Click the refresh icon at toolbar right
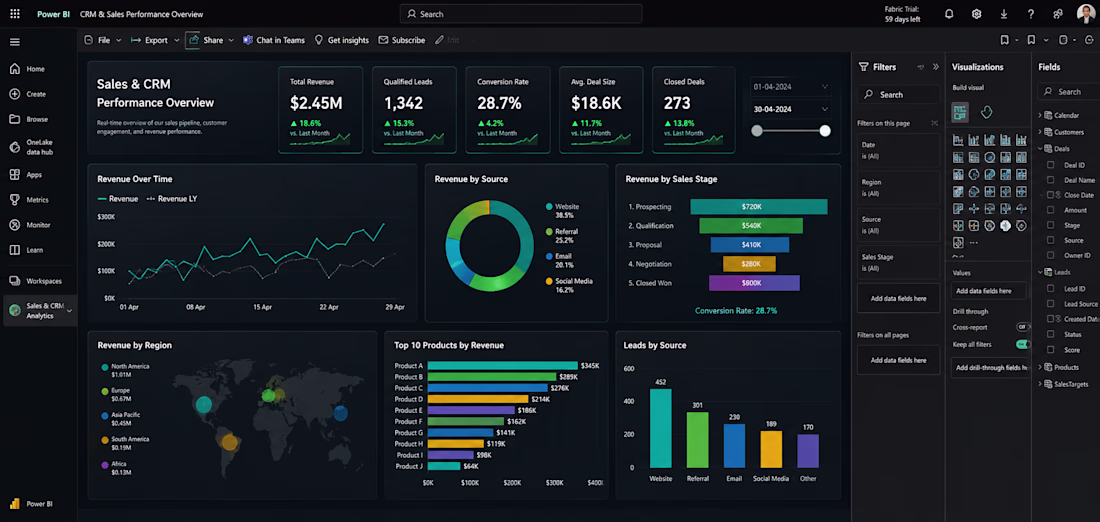This screenshot has height=522, width=1100. click(1087, 40)
